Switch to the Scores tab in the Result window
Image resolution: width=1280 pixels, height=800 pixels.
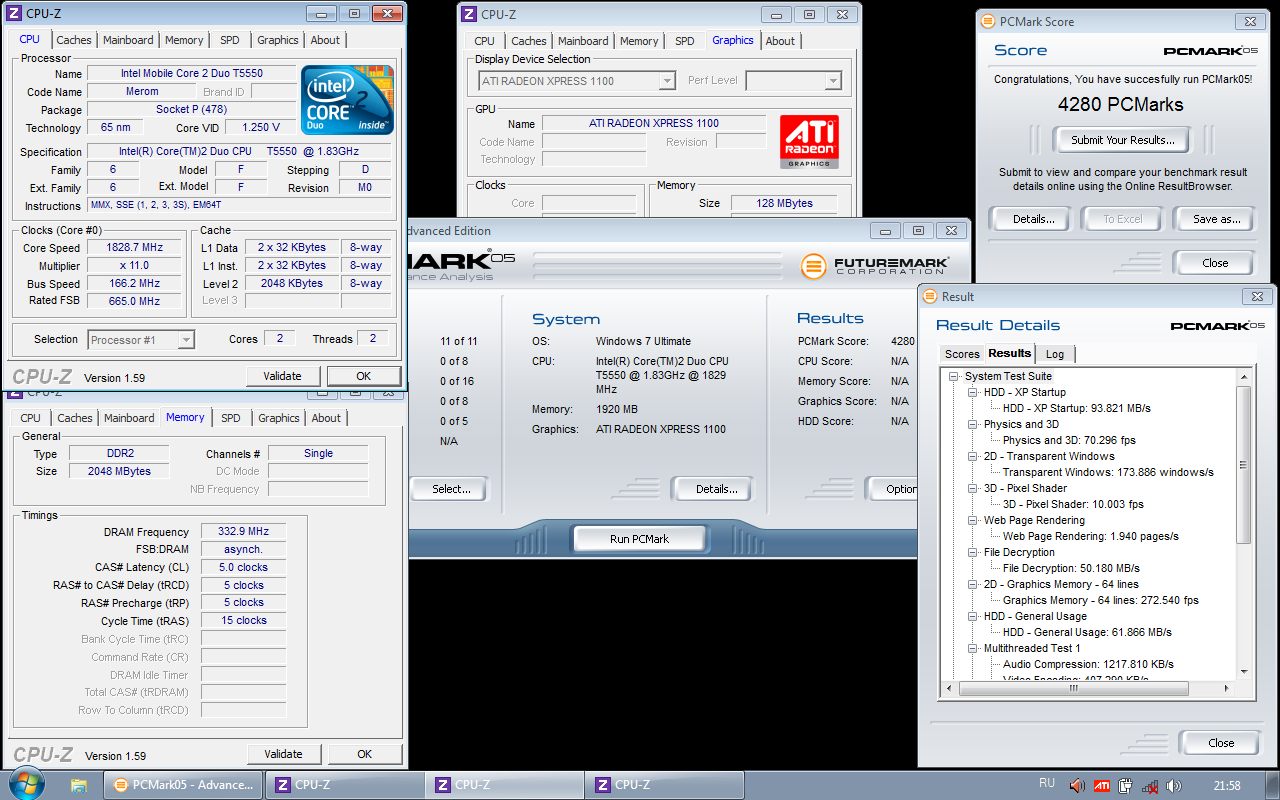[x=962, y=354]
